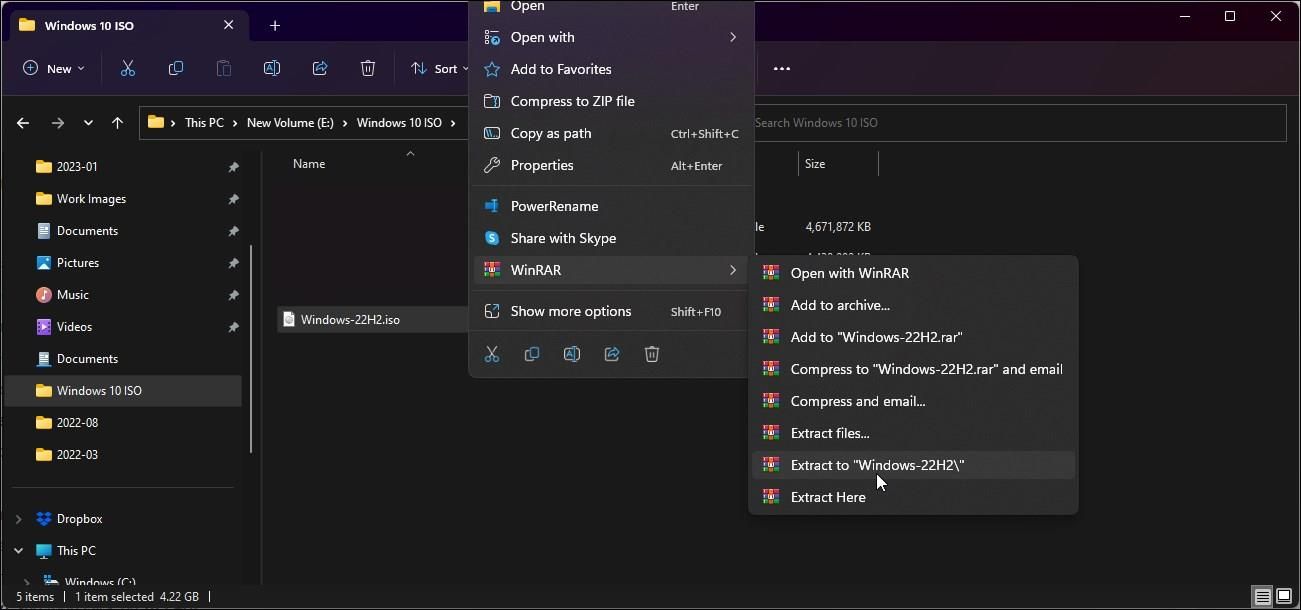The image size is (1301, 610).
Task: Click the pin icon beside Pictures
Action: pos(233,263)
